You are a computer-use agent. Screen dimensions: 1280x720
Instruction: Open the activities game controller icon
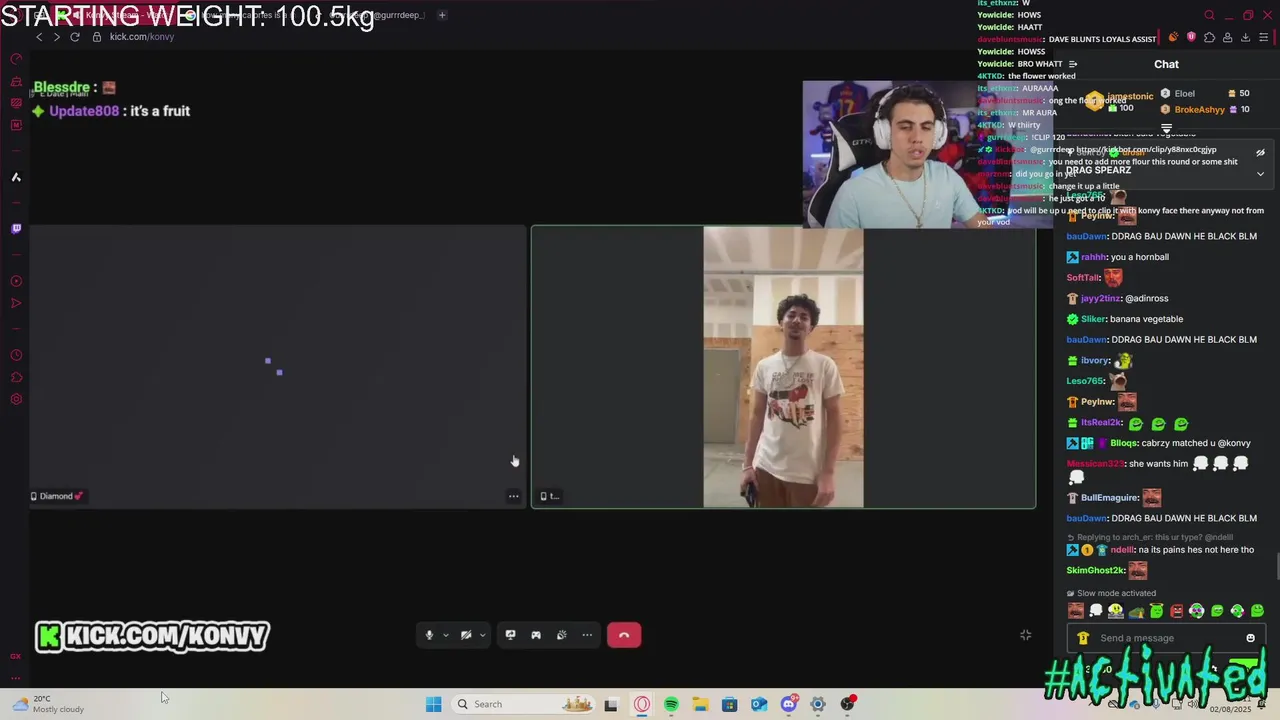(536, 635)
